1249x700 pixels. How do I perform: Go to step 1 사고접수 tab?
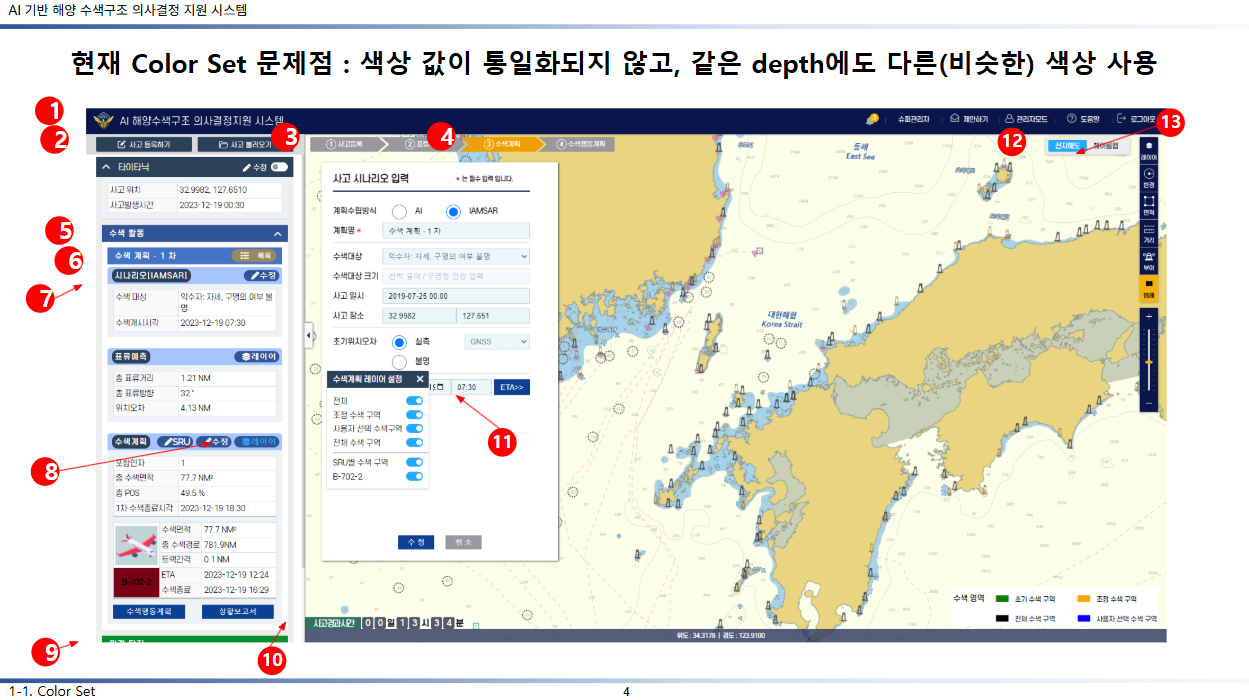click(x=351, y=144)
